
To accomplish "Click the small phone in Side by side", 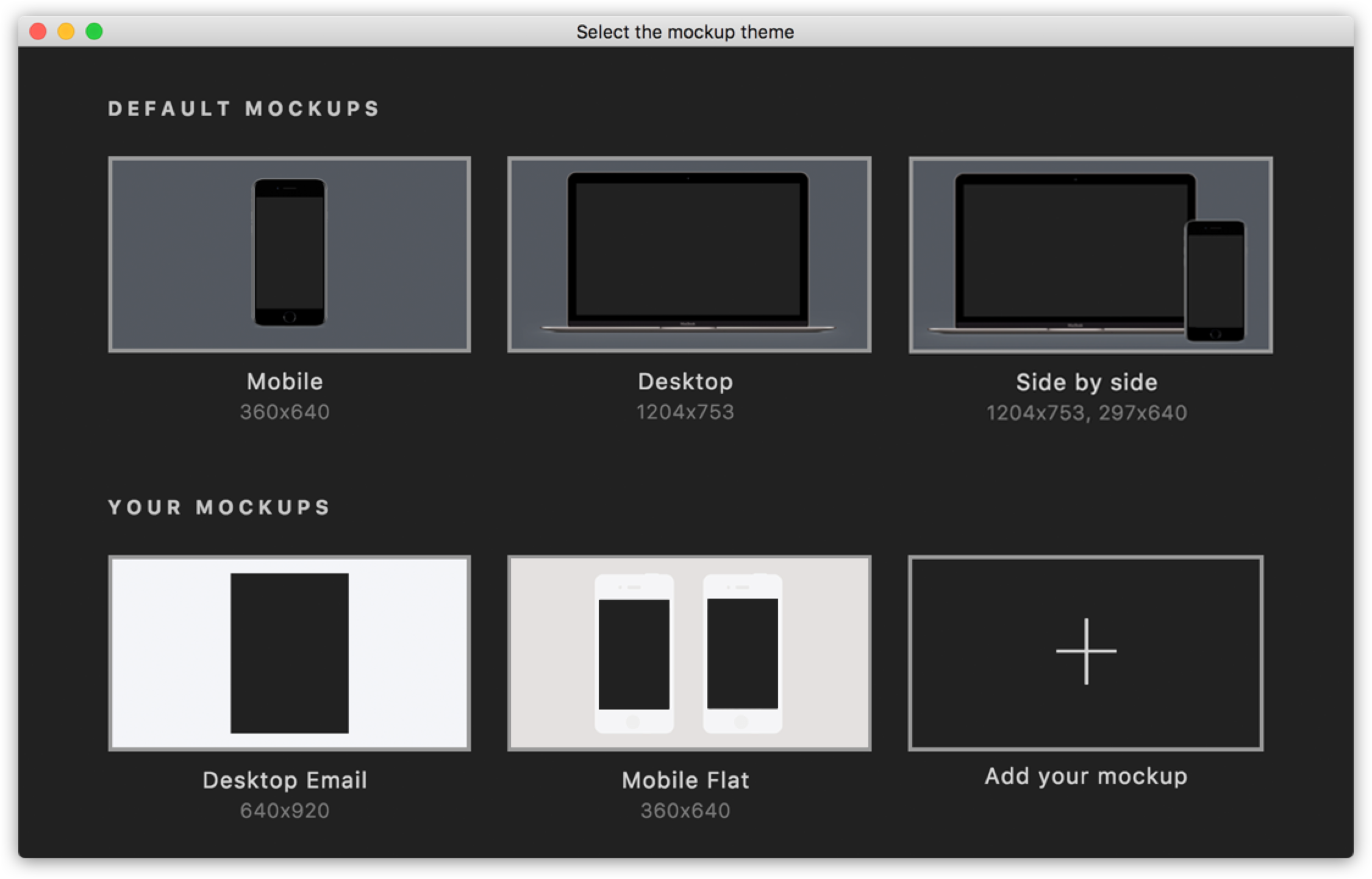I will [x=1215, y=280].
